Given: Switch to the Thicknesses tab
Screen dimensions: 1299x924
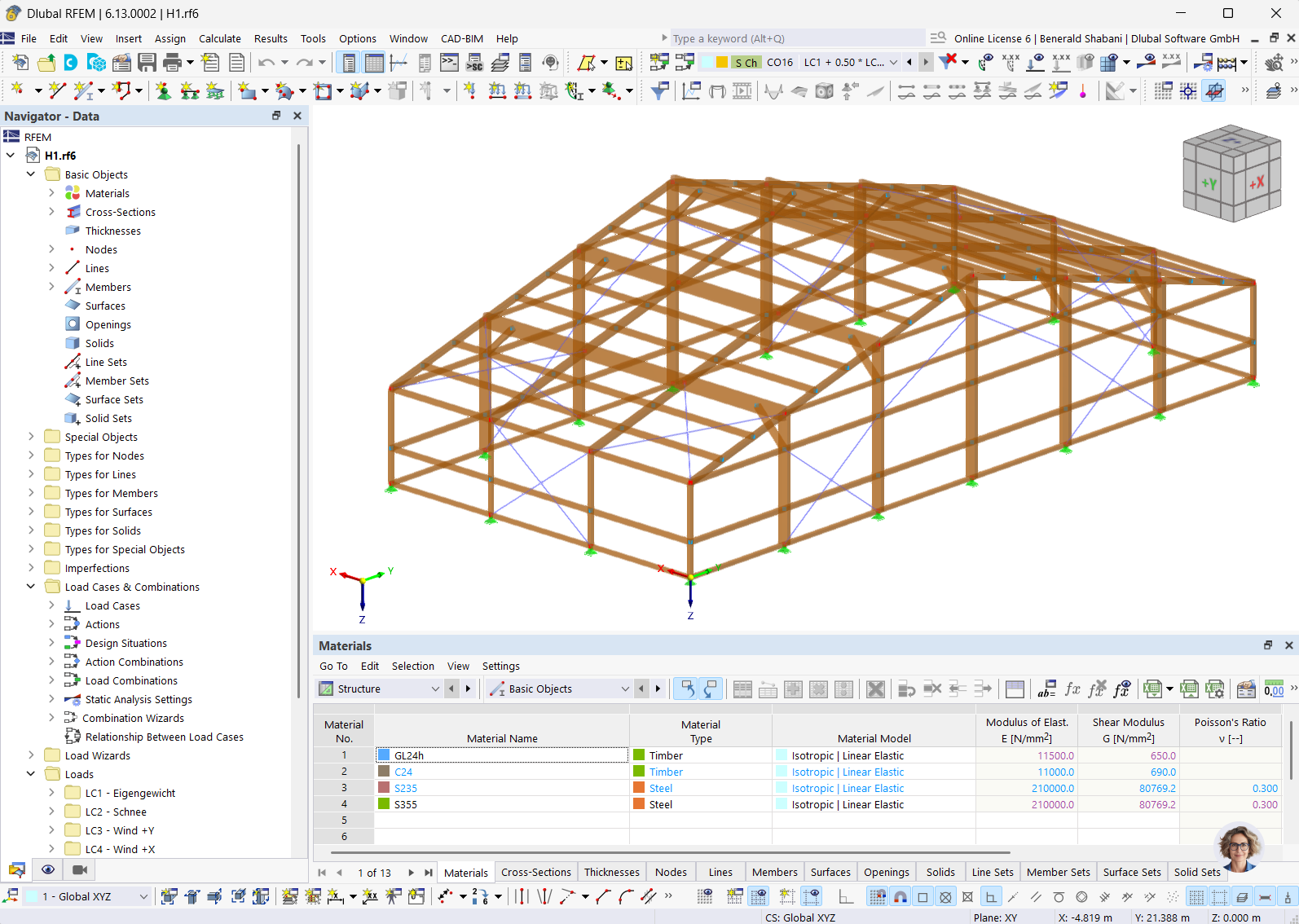Looking at the screenshot, I should [x=611, y=872].
